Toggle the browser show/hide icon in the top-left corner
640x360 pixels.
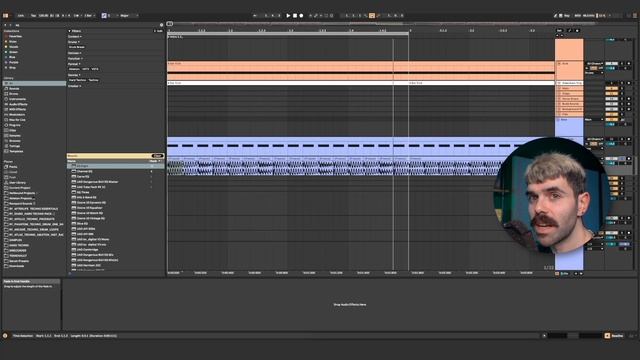[5, 16]
